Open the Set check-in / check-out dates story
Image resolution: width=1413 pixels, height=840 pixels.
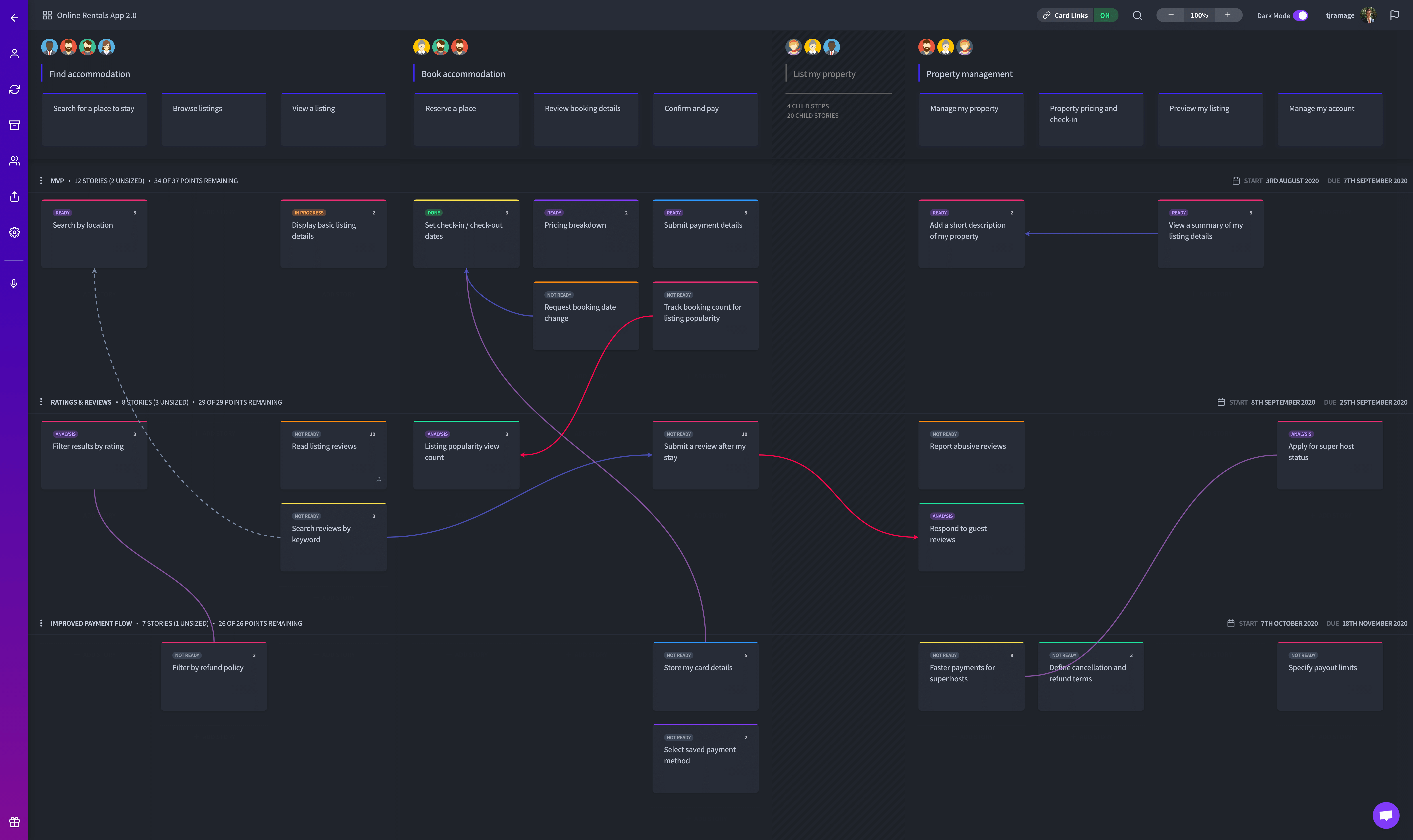[x=466, y=233]
